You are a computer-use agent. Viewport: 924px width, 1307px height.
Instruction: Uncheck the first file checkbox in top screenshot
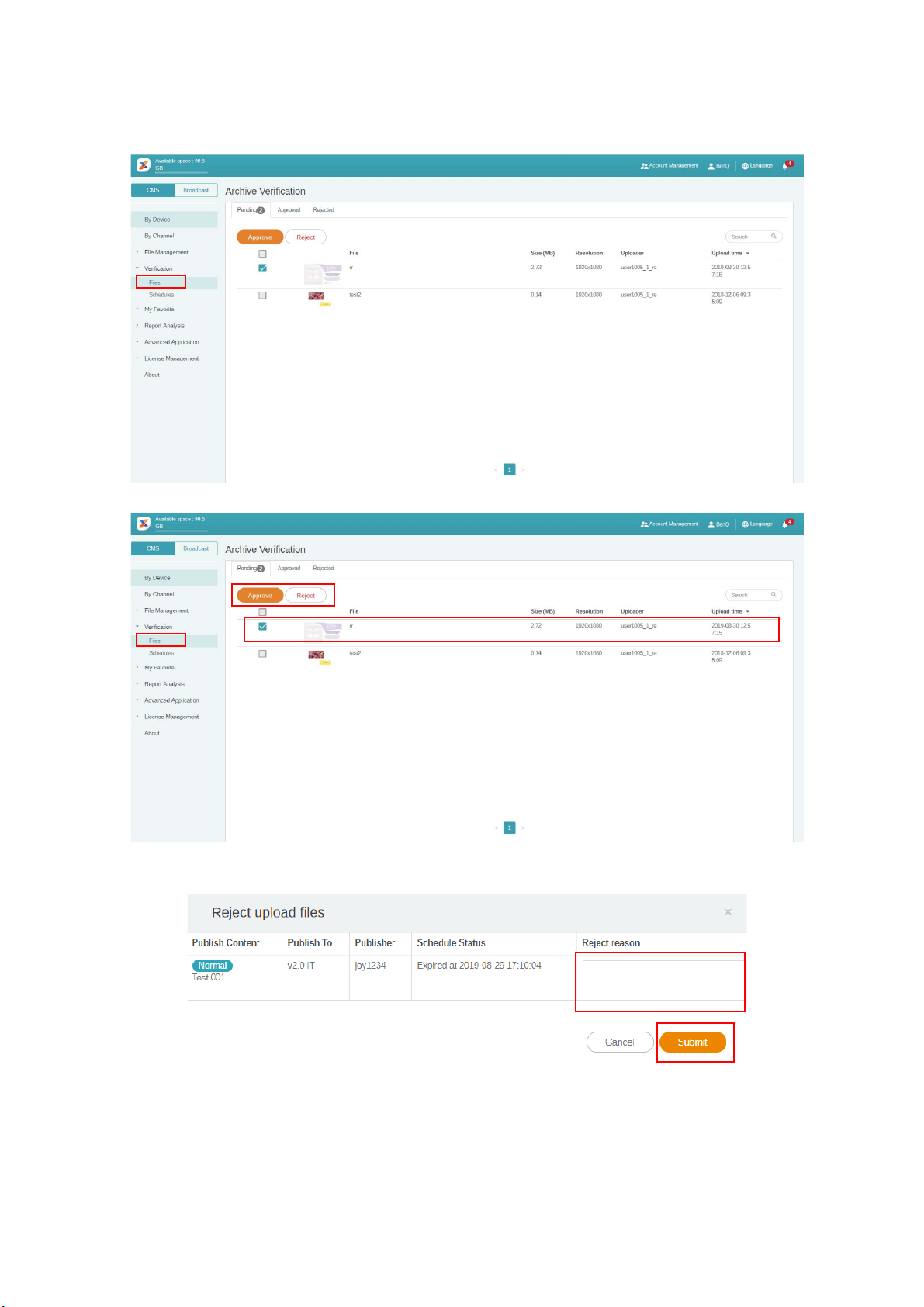262,268
